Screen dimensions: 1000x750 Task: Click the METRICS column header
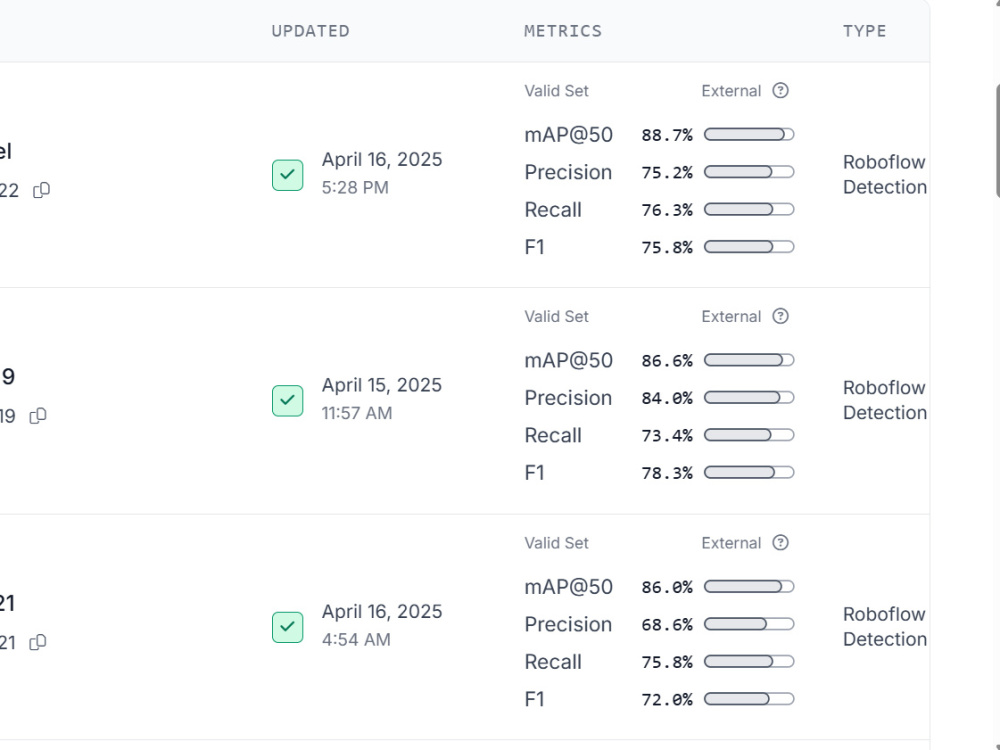click(x=562, y=31)
